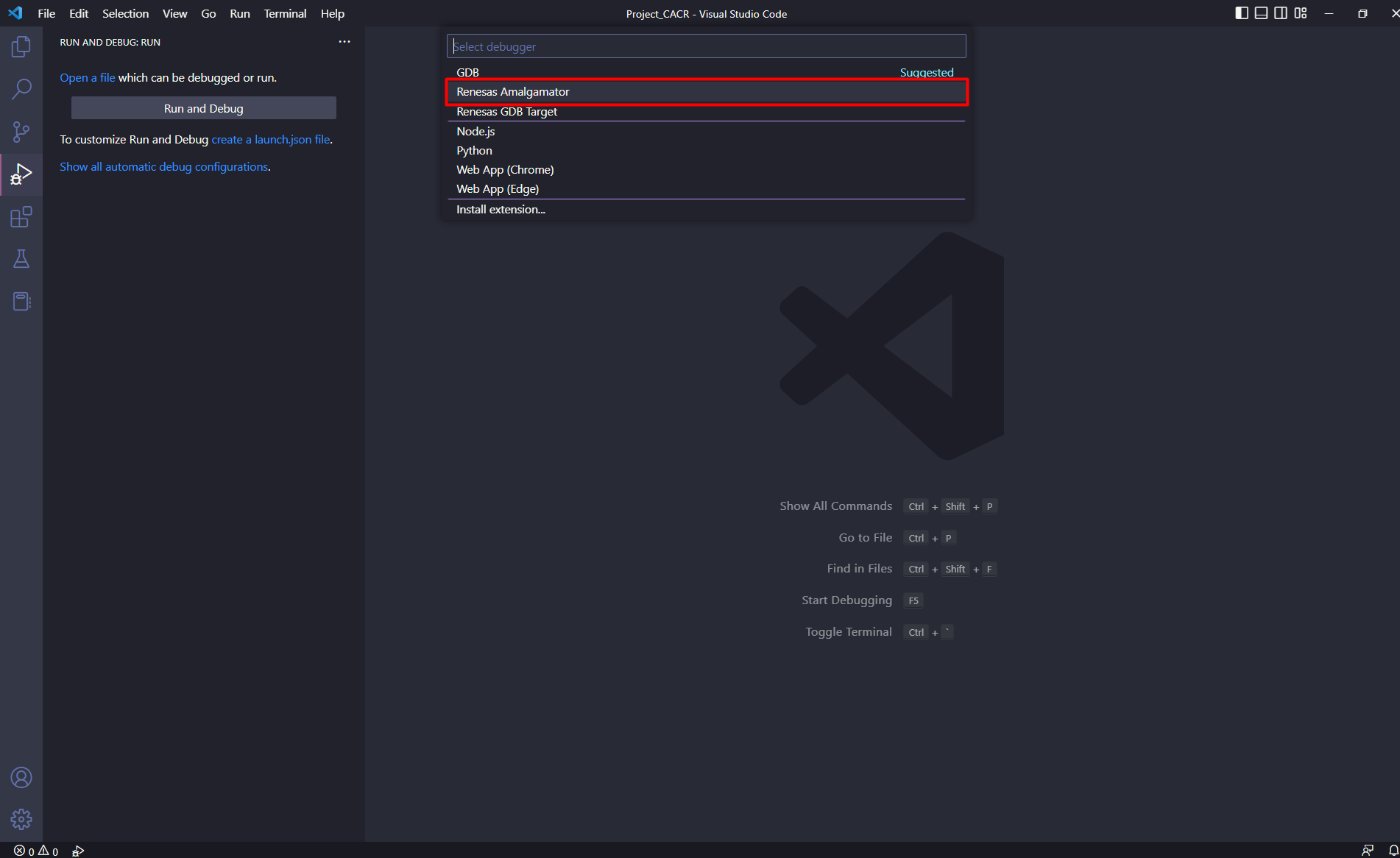Open Run and Debug panel more actions
This screenshot has width=1400, height=858.
coord(344,42)
